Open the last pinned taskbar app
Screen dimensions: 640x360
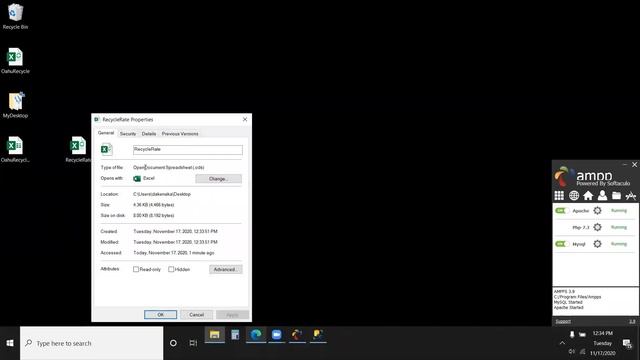click(x=318, y=335)
